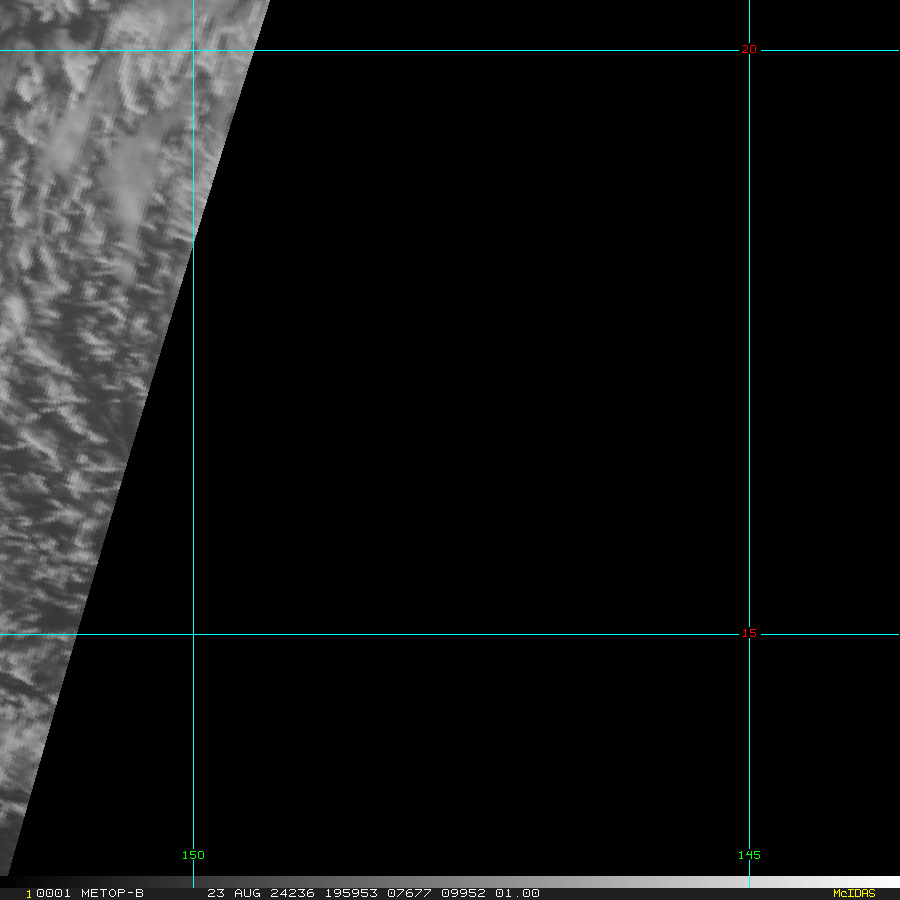Click the 23 AUG date text
900x900 pixels.
coord(234,893)
